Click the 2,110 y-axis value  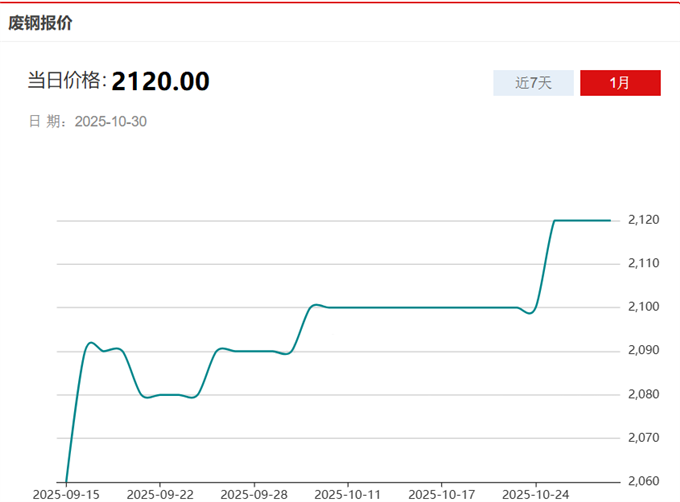pos(643,263)
